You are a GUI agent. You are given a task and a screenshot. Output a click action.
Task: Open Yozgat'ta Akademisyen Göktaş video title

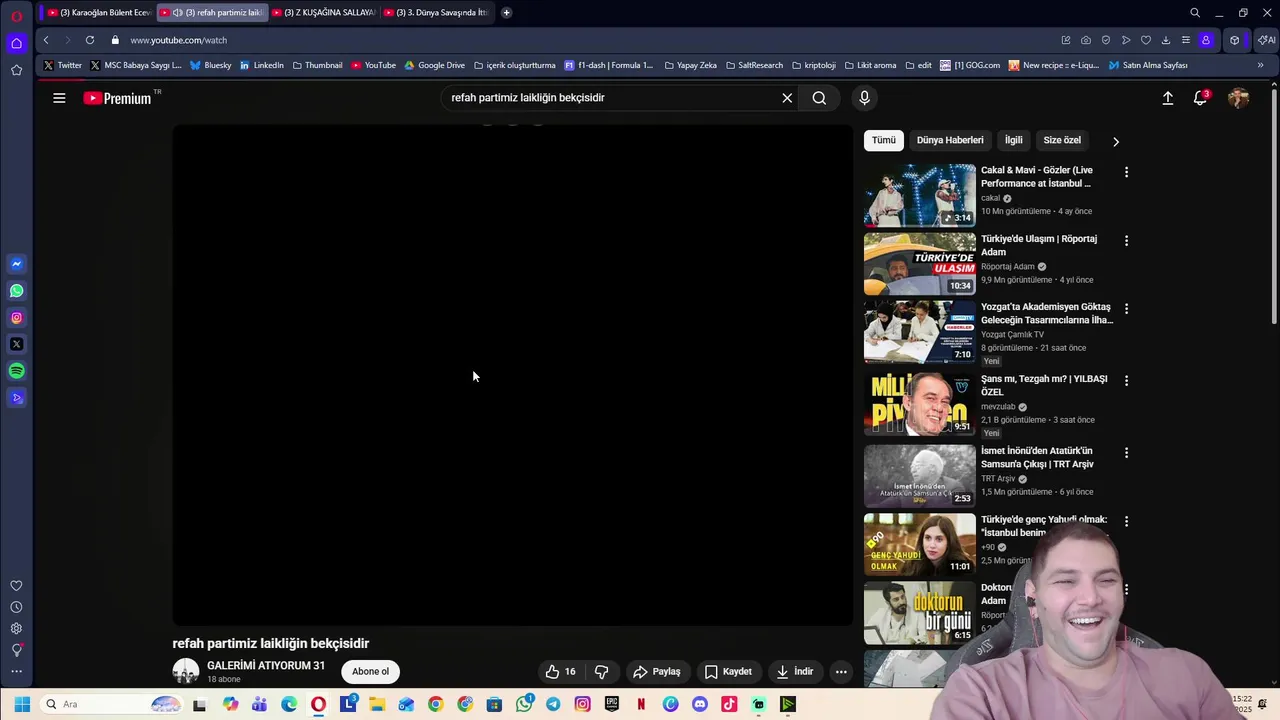1047,313
